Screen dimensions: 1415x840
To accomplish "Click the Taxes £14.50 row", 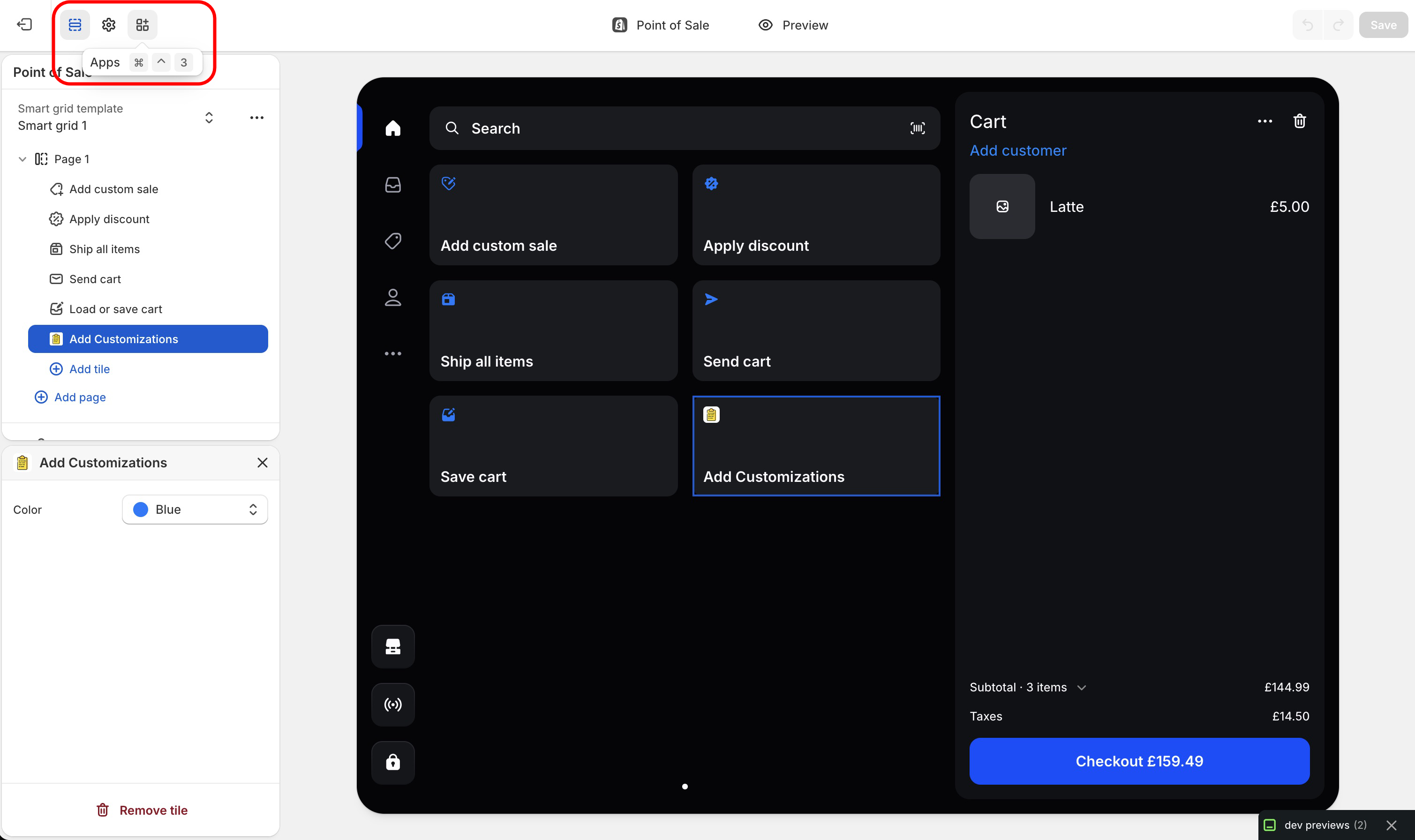I will pyautogui.click(x=1139, y=717).
